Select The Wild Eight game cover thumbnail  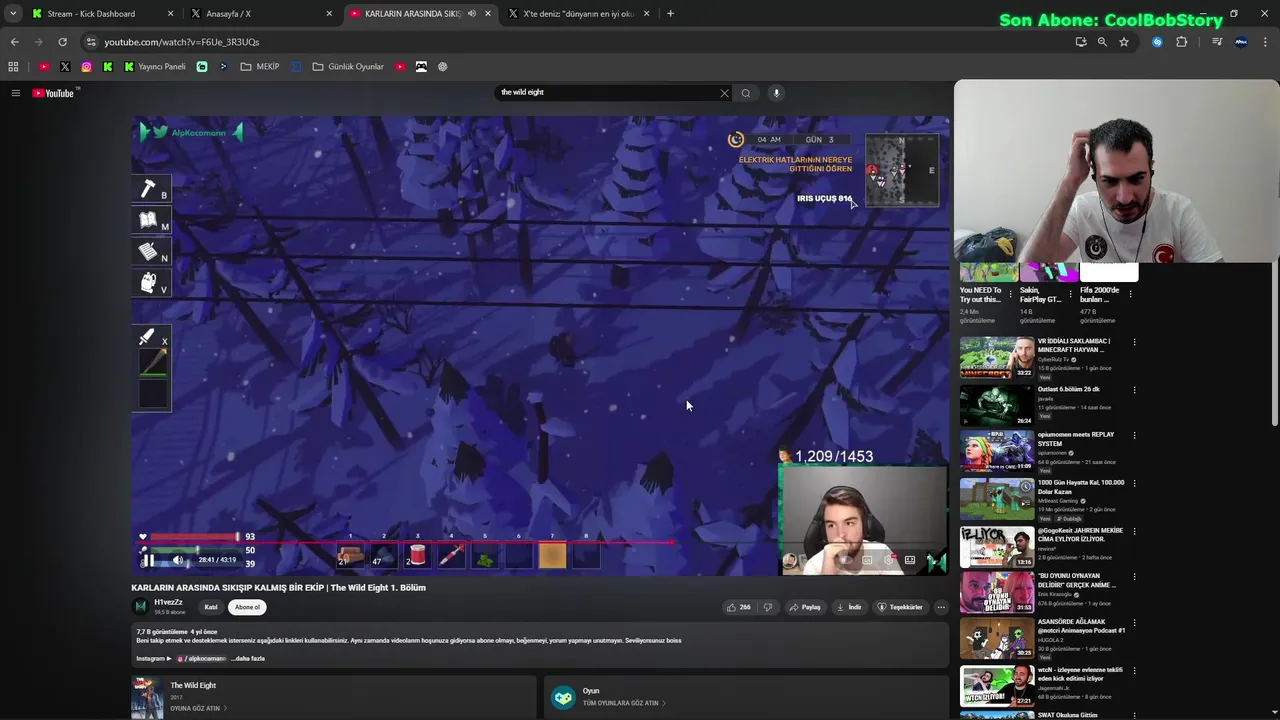147,698
